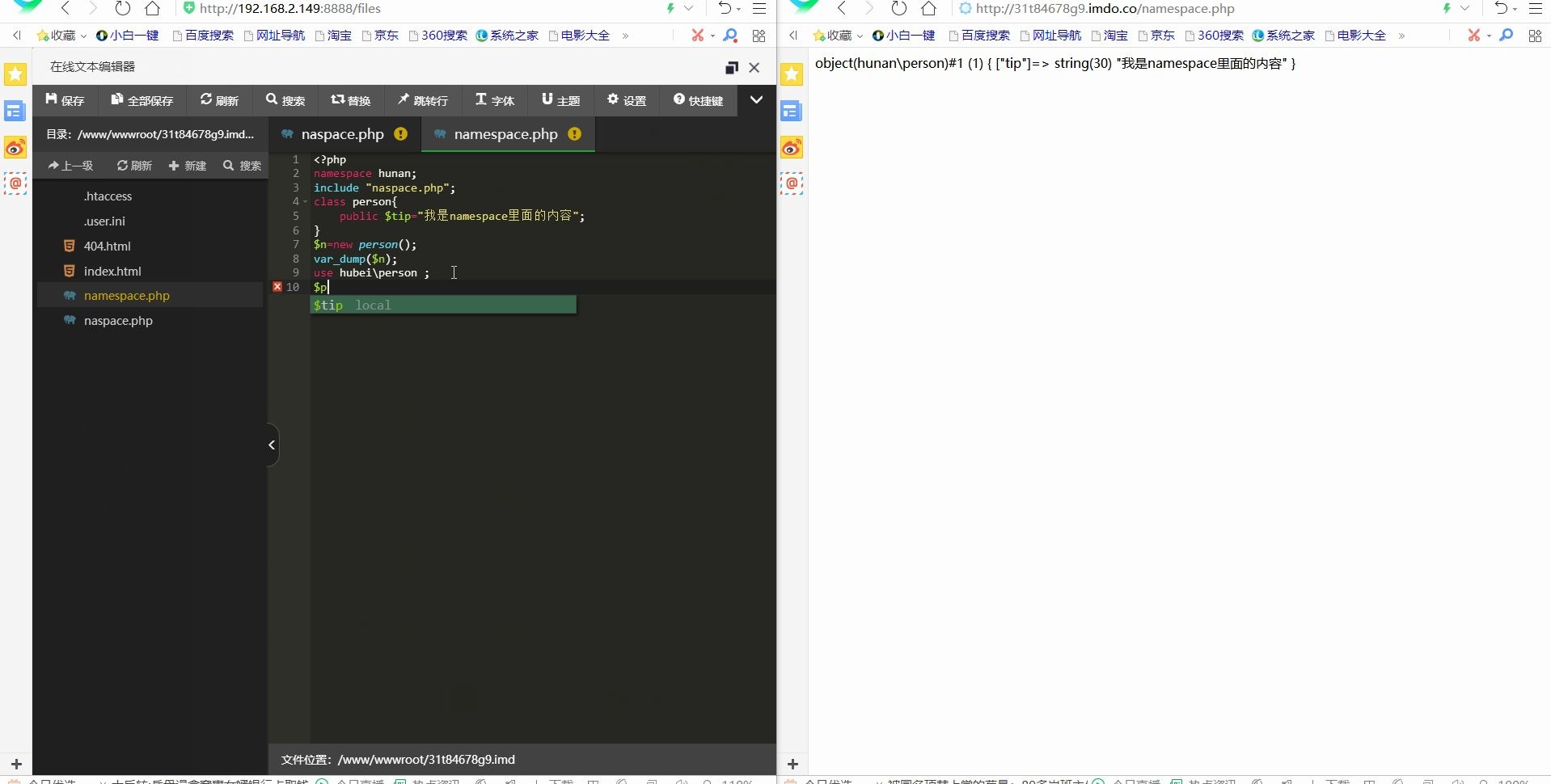The image size is (1551, 784).
Task: Open the search magnifier in left bookmarks bar
Action: click(730, 36)
